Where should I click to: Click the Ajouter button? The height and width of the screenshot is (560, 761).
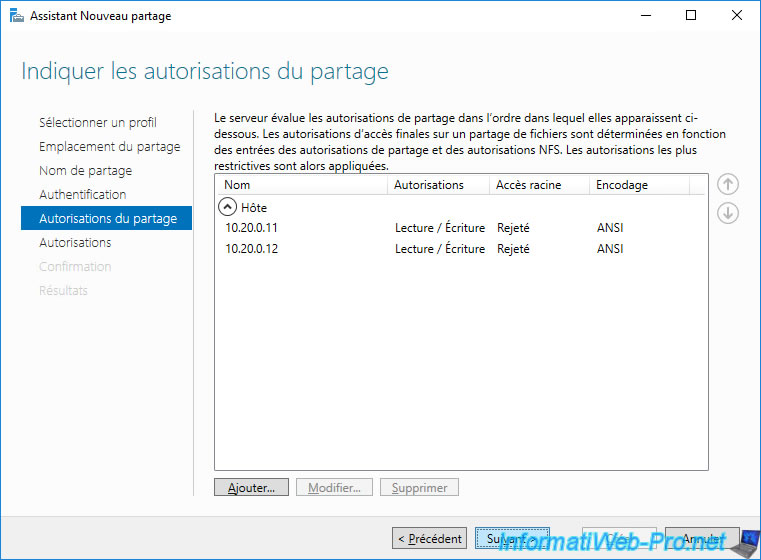pos(251,488)
